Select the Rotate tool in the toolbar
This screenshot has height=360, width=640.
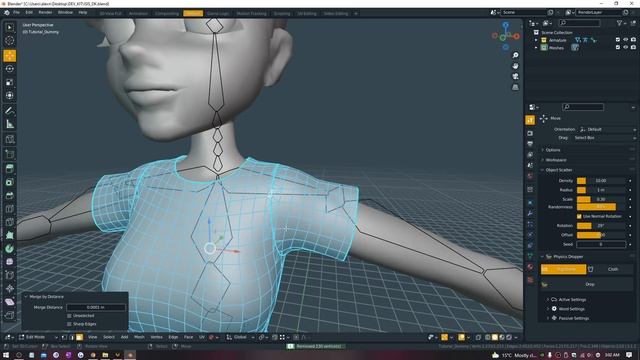coord(9,69)
